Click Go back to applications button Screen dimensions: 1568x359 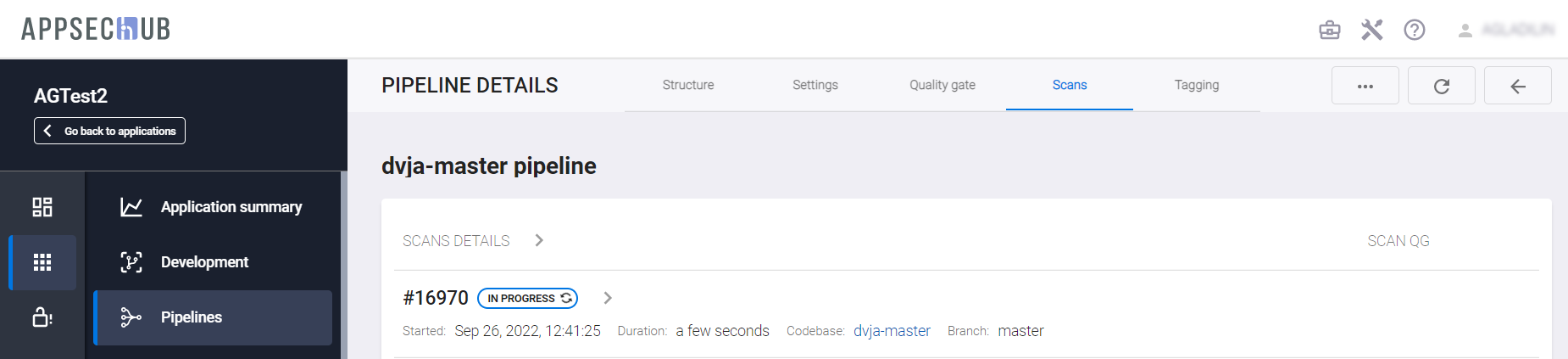(x=110, y=131)
